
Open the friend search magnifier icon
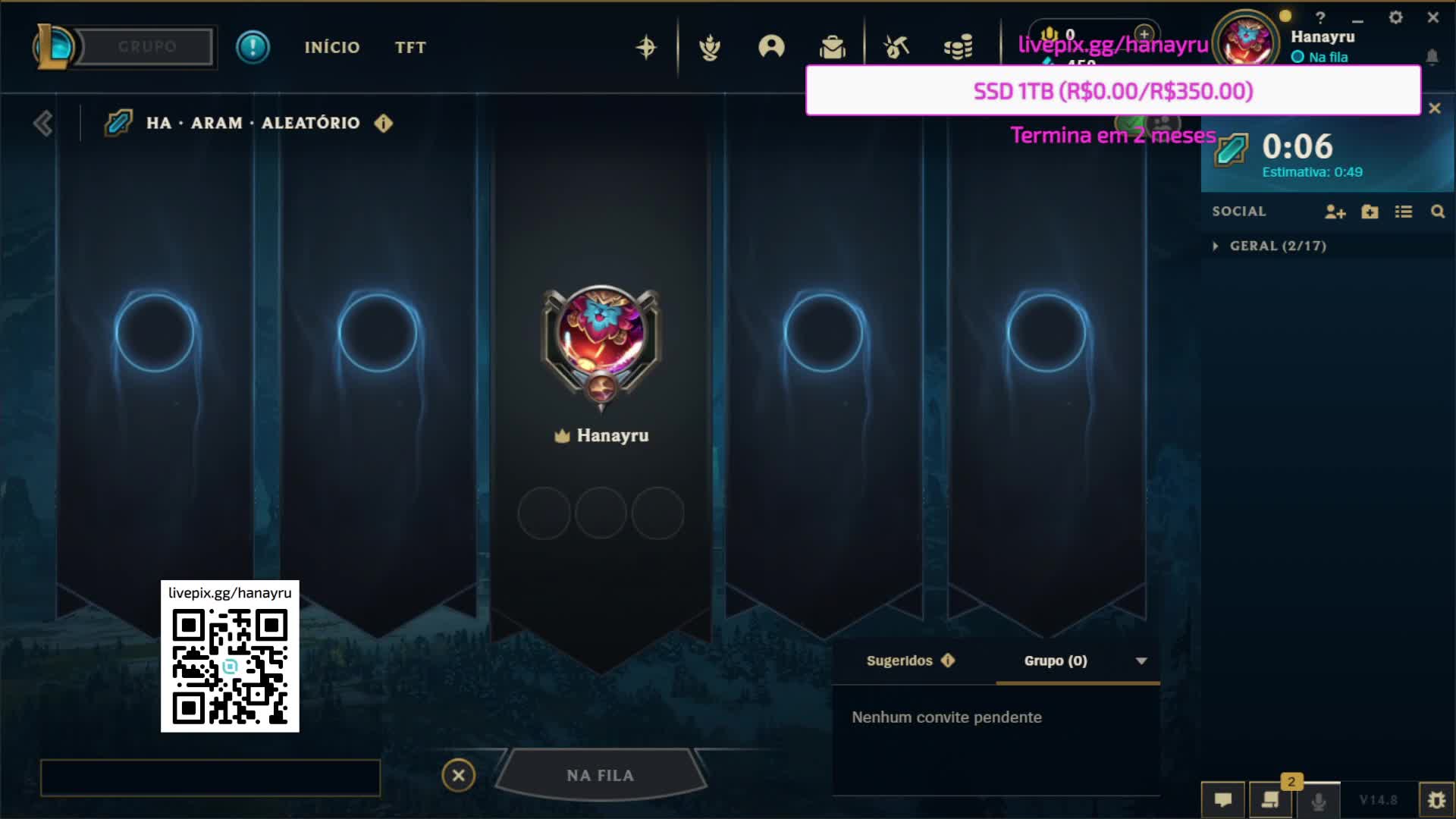coord(1437,212)
